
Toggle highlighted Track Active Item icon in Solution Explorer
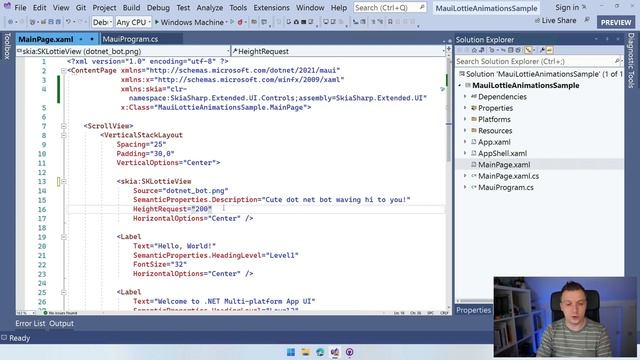[x=528, y=50]
